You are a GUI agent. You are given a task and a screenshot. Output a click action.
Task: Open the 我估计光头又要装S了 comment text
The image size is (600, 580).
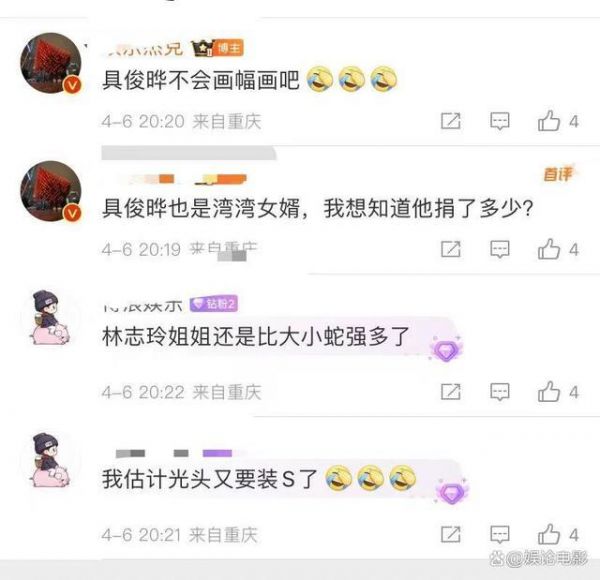click(210, 479)
